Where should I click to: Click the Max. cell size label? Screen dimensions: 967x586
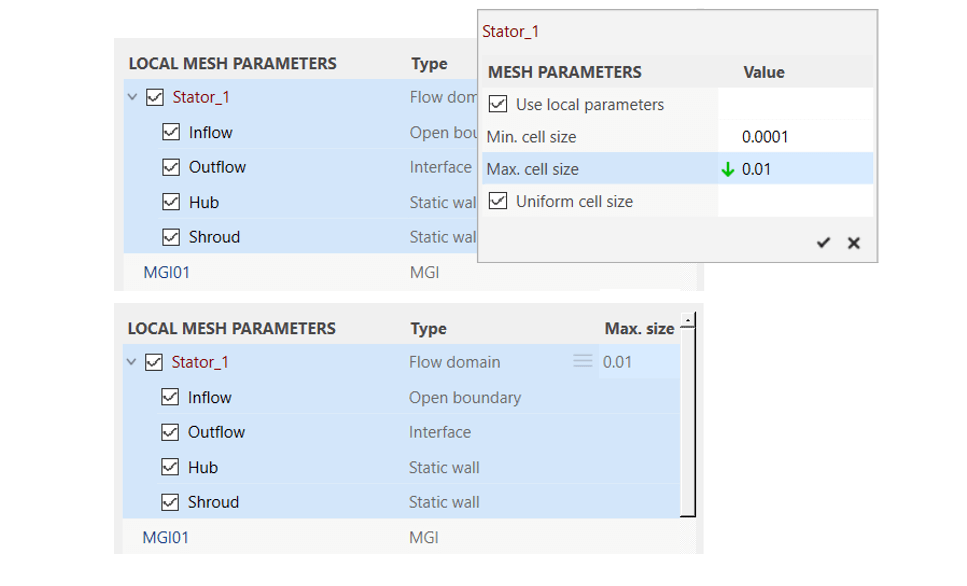[x=533, y=170]
